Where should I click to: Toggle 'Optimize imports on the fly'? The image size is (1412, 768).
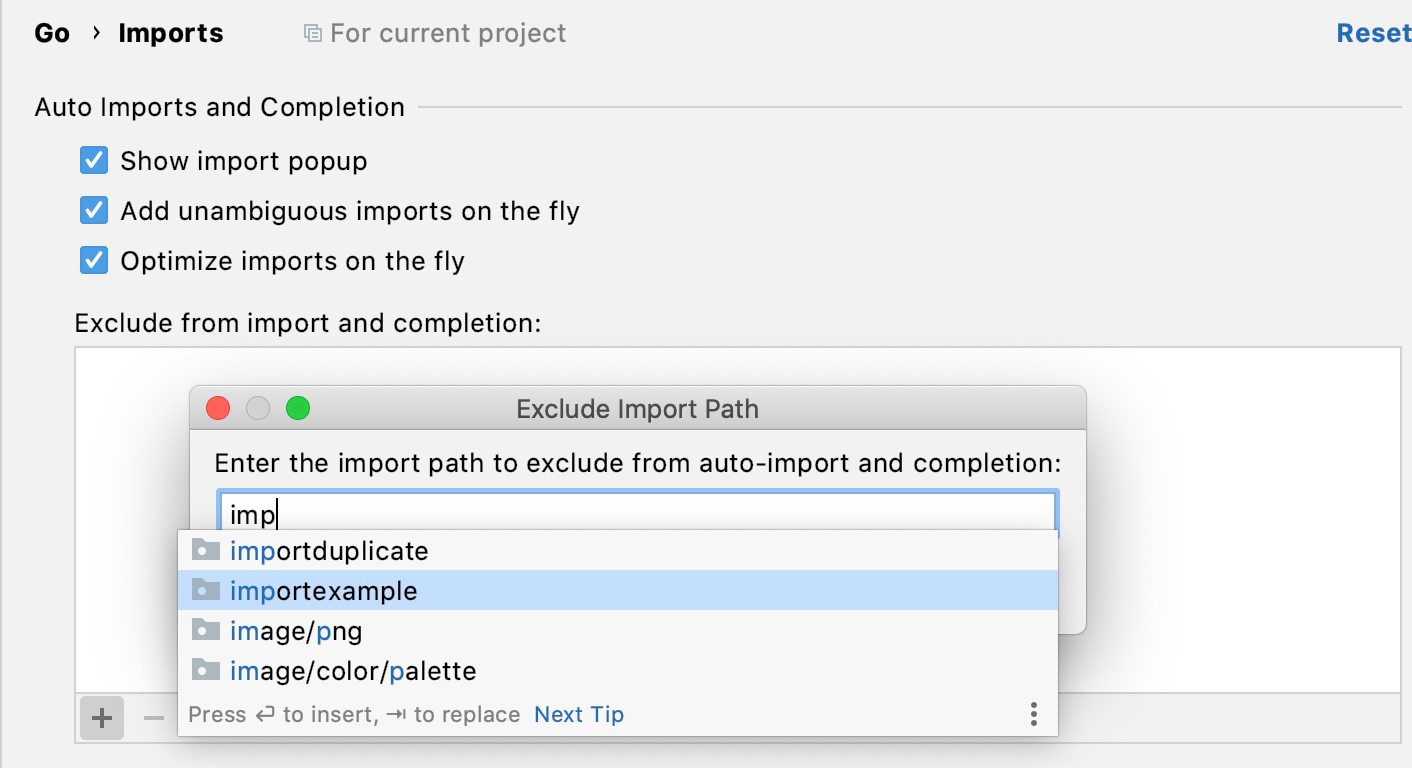93,260
